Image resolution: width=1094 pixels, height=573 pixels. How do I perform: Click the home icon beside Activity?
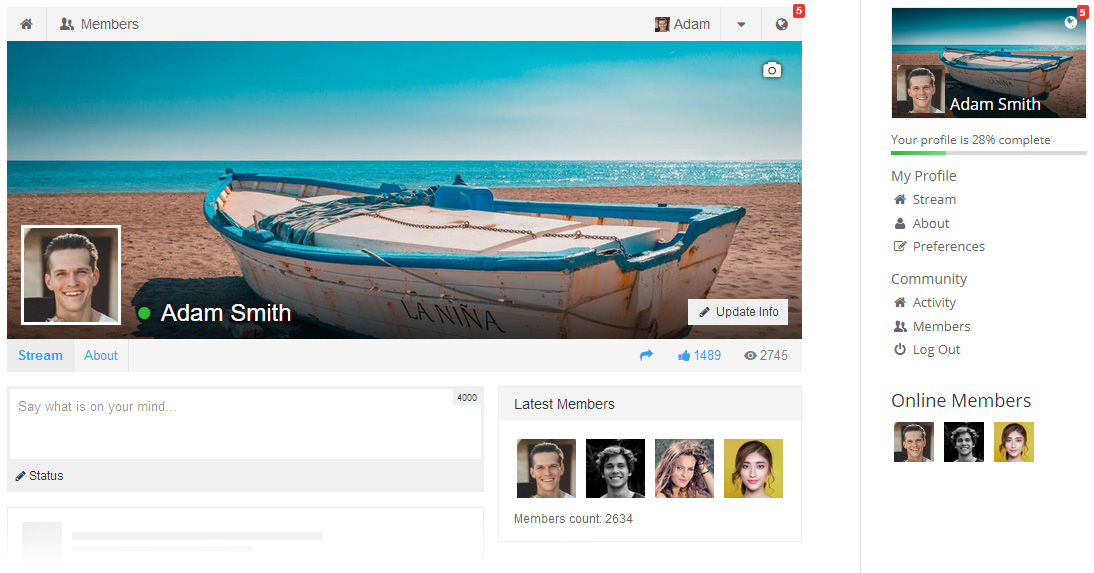click(x=900, y=302)
